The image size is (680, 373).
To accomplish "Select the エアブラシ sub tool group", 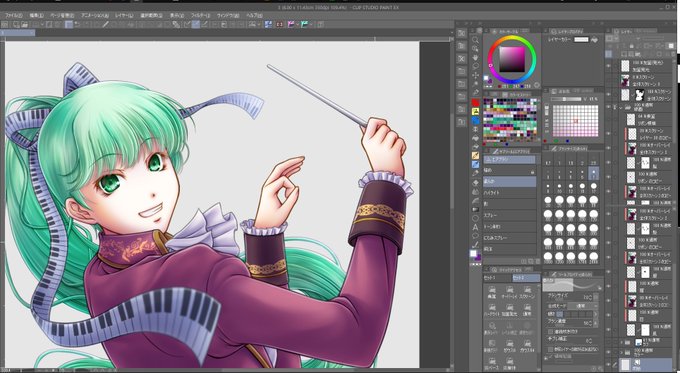I will [x=510, y=159].
